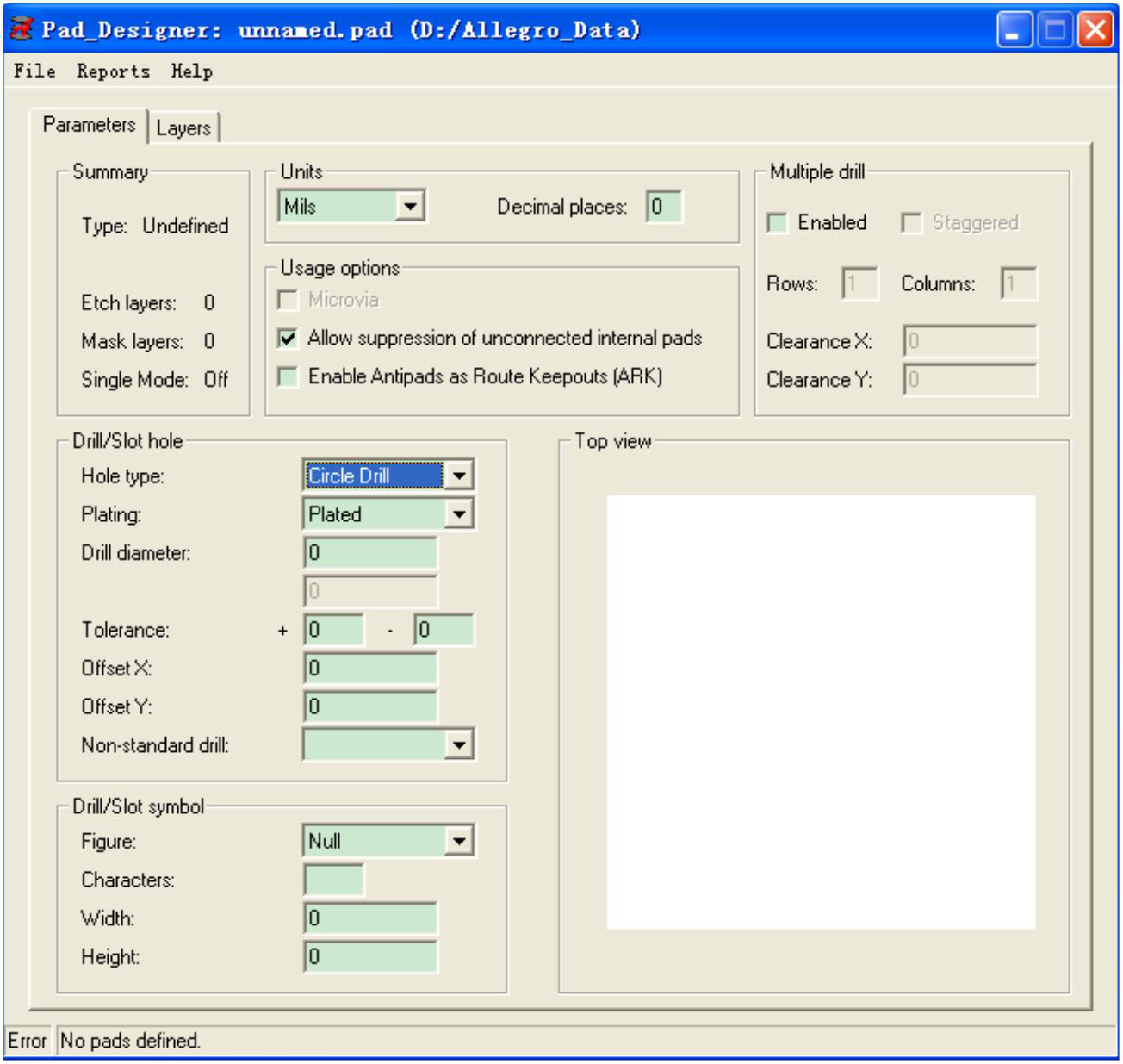Expand the Hole type dropdown
The width and height of the screenshot is (1123, 1064).
coord(459,476)
